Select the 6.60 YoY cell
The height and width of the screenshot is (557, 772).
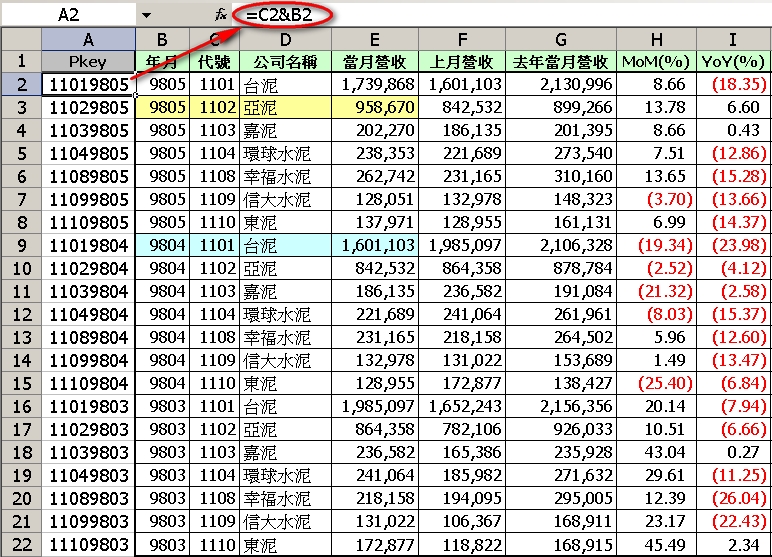[x=733, y=107]
